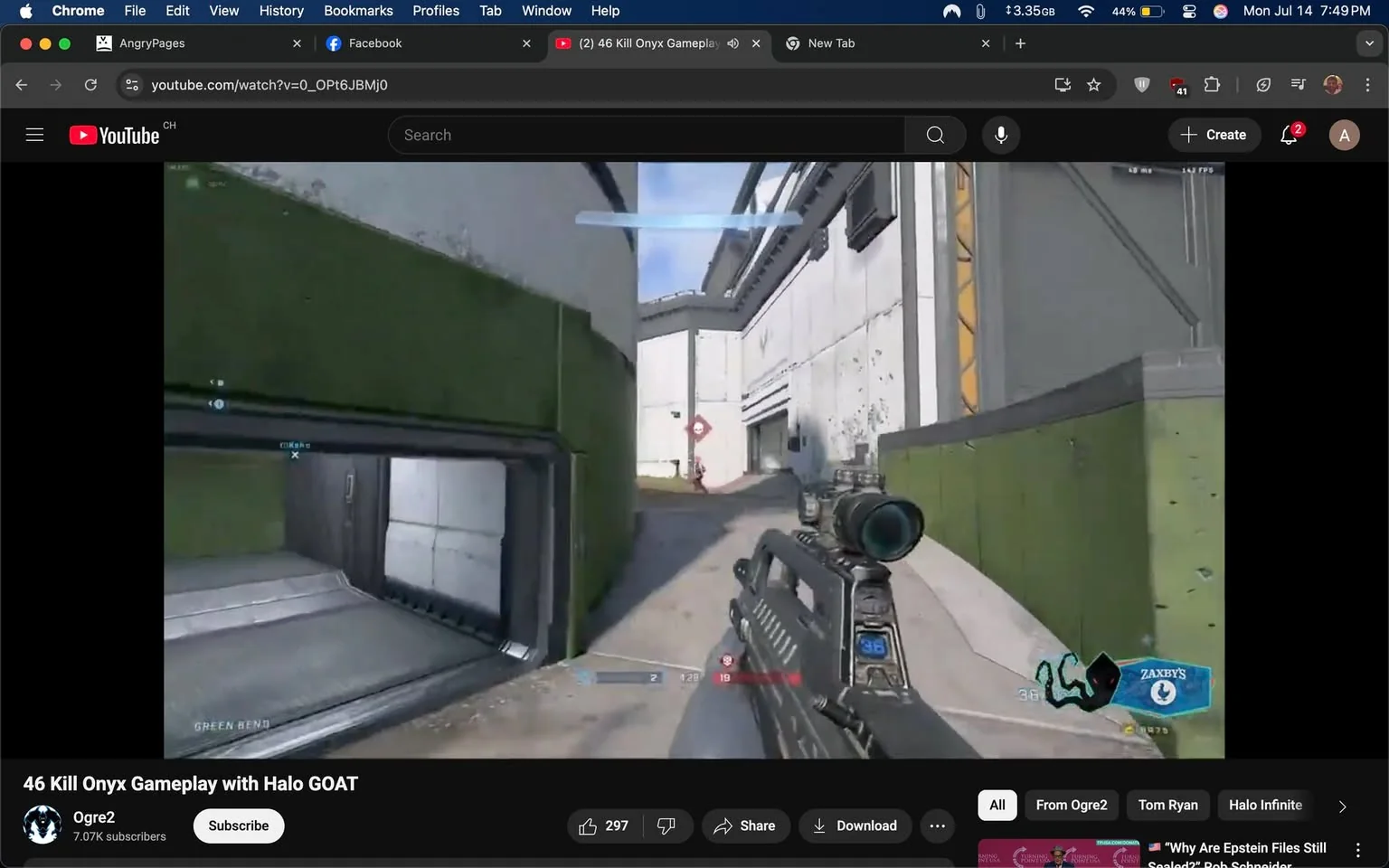The width and height of the screenshot is (1389, 868).
Task: Click the search magnifier button
Action: [935, 135]
